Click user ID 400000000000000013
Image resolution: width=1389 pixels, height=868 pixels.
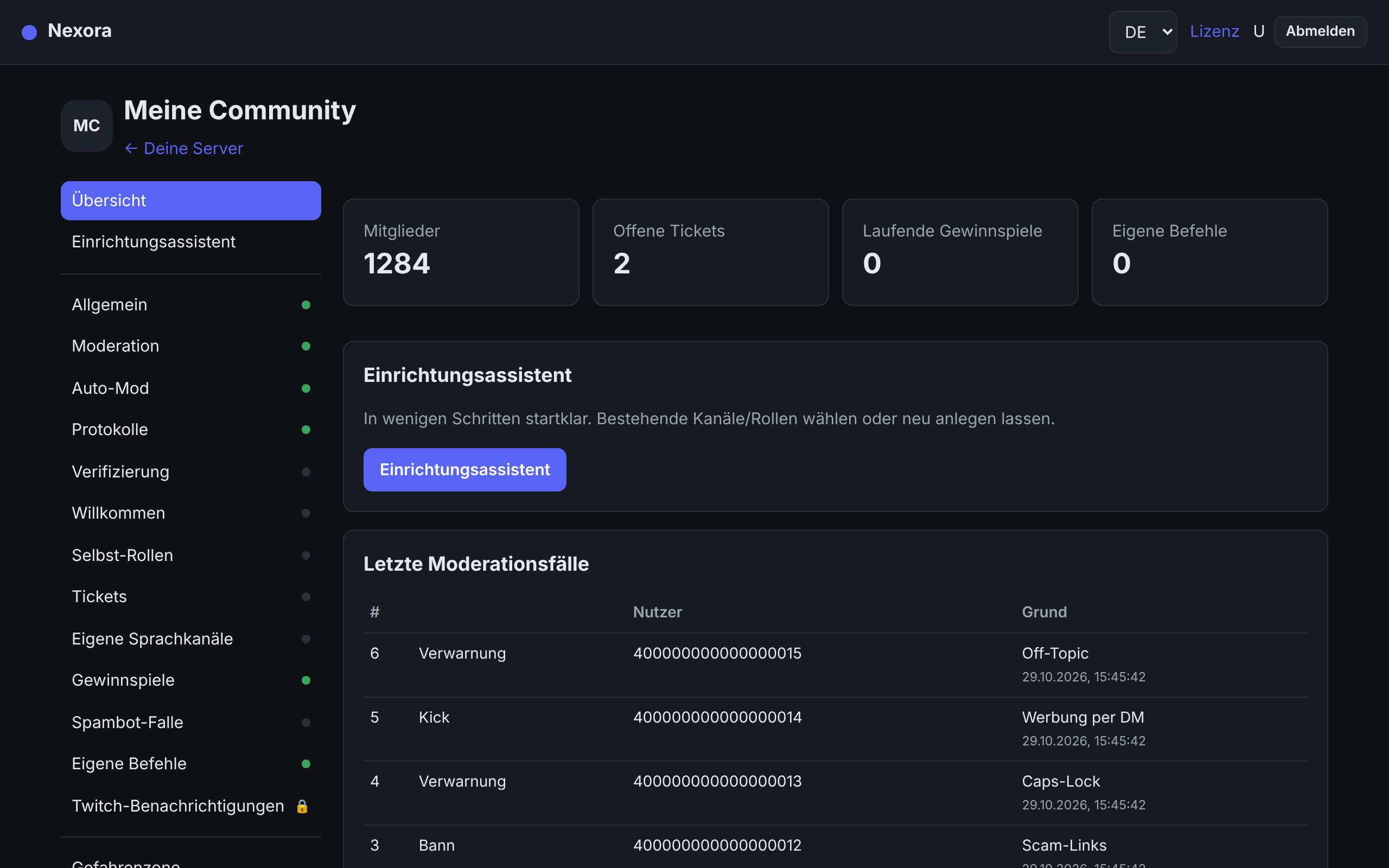pos(717,781)
